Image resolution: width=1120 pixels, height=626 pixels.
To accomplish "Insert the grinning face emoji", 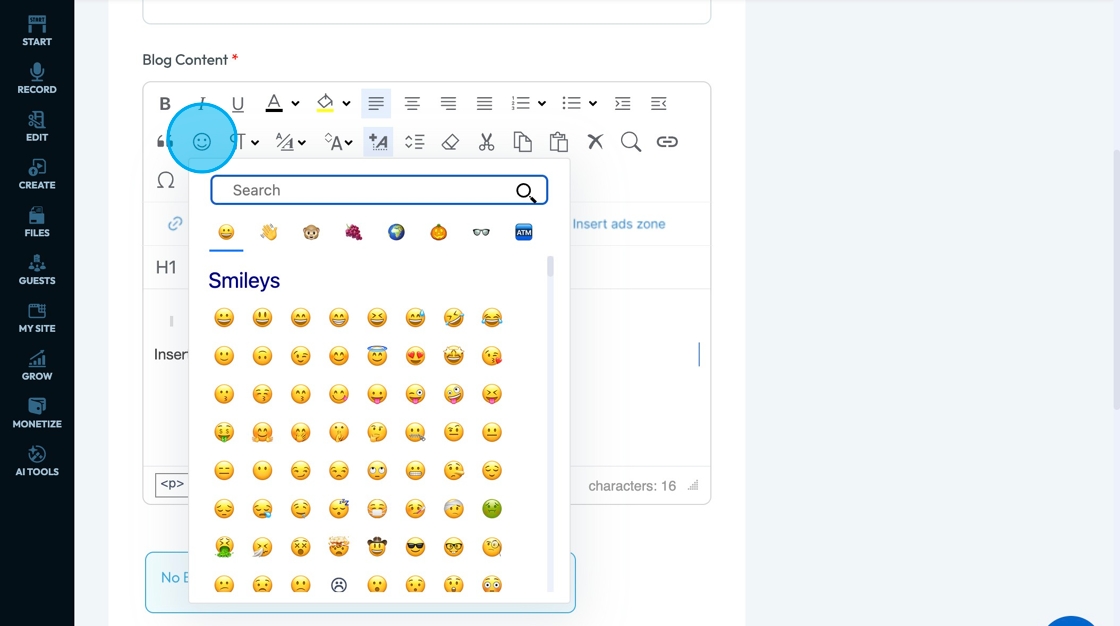I will tap(224, 317).
